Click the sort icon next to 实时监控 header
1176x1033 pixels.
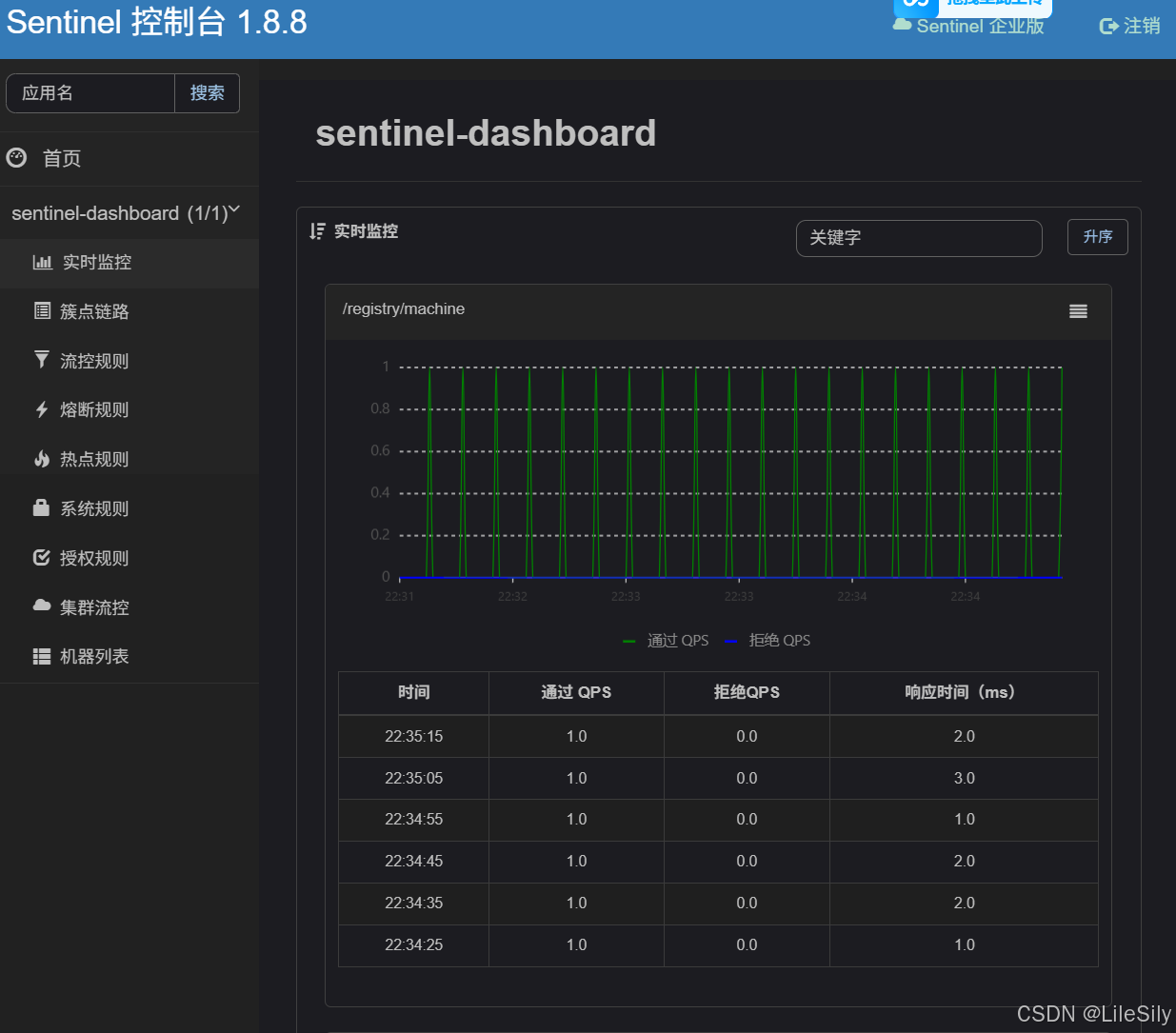317,231
